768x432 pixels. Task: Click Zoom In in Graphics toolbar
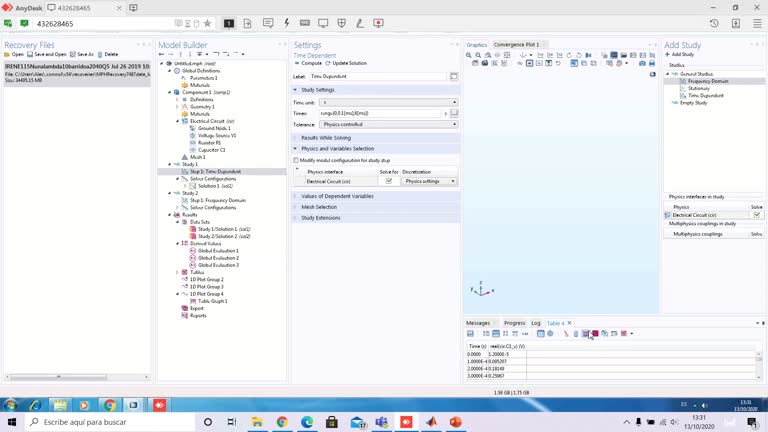469,55
